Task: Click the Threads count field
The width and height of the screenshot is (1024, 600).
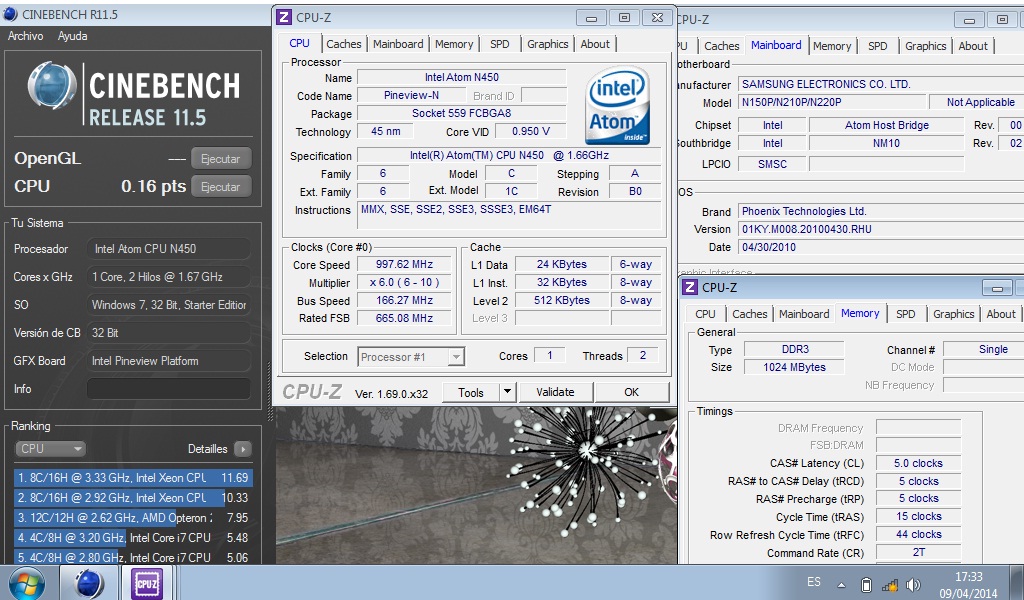Action: click(643, 355)
